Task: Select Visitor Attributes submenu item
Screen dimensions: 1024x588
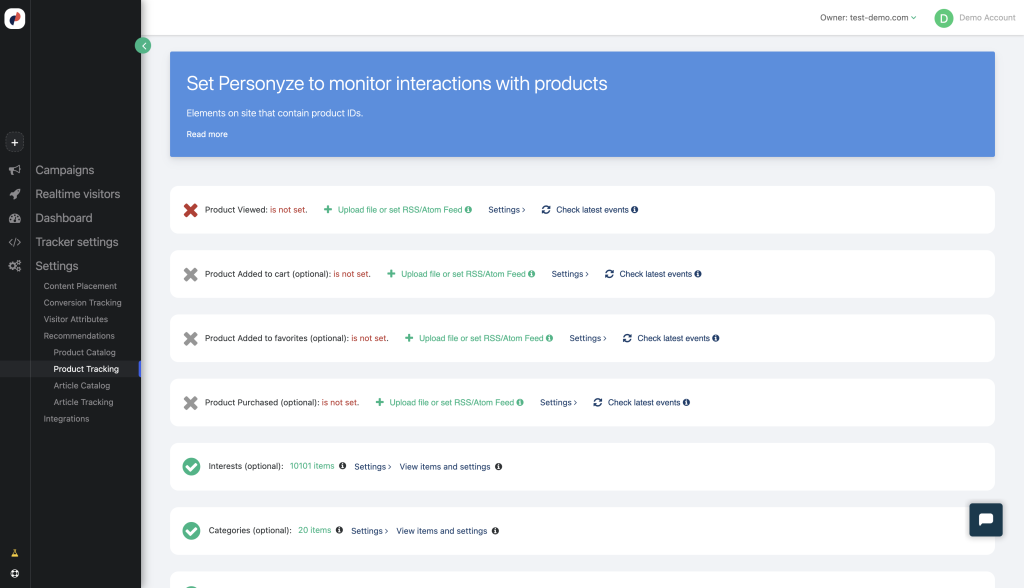Action: pyautogui.click(x=76, y=319)
